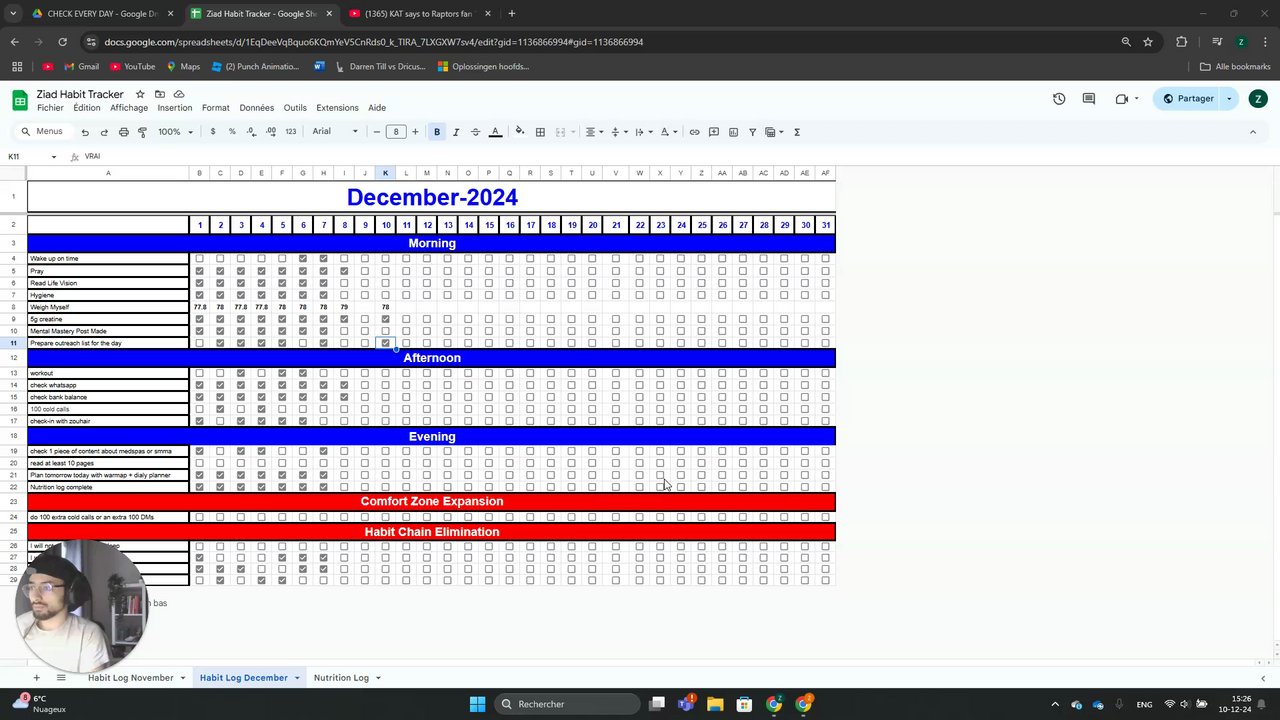Toggle bold formatting in the toolbar
Viewport: 1280px width, 720px height.
(x=437, y=132)
